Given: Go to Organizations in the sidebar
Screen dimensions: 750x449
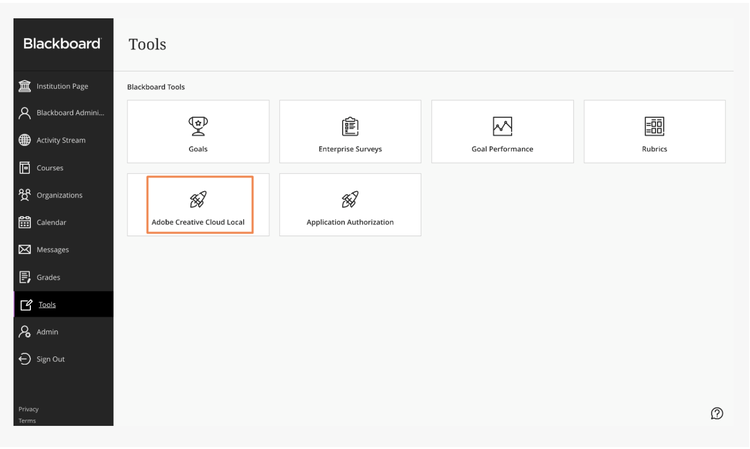Looking at the screenshot, I should click(59, 195).
